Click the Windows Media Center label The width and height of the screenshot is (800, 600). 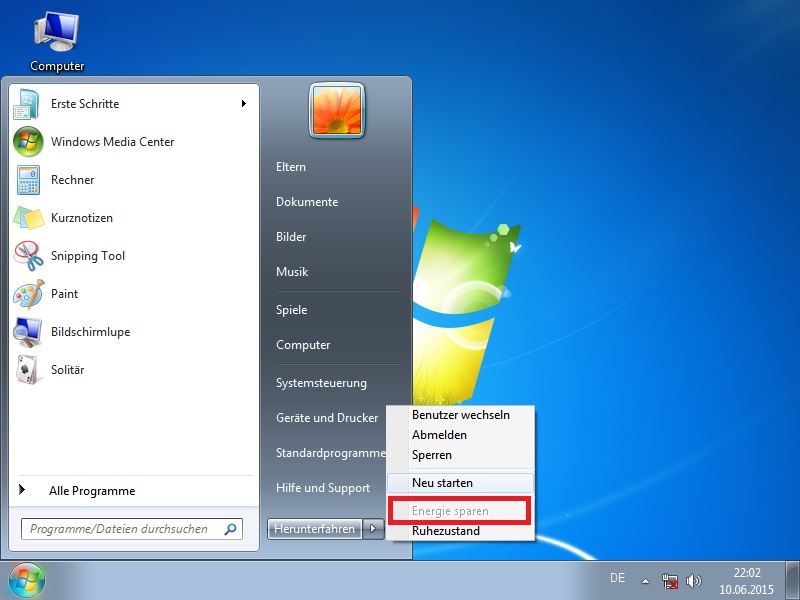(112, 142)
